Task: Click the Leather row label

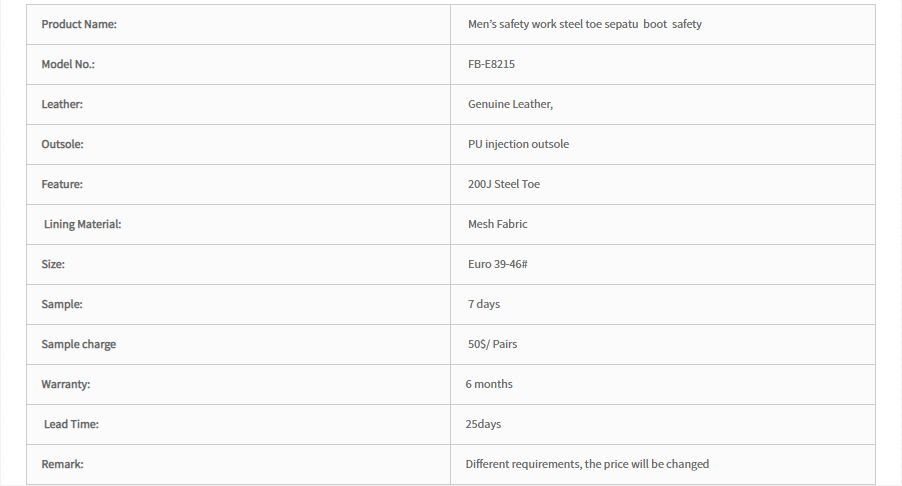Action: (62, 104)
